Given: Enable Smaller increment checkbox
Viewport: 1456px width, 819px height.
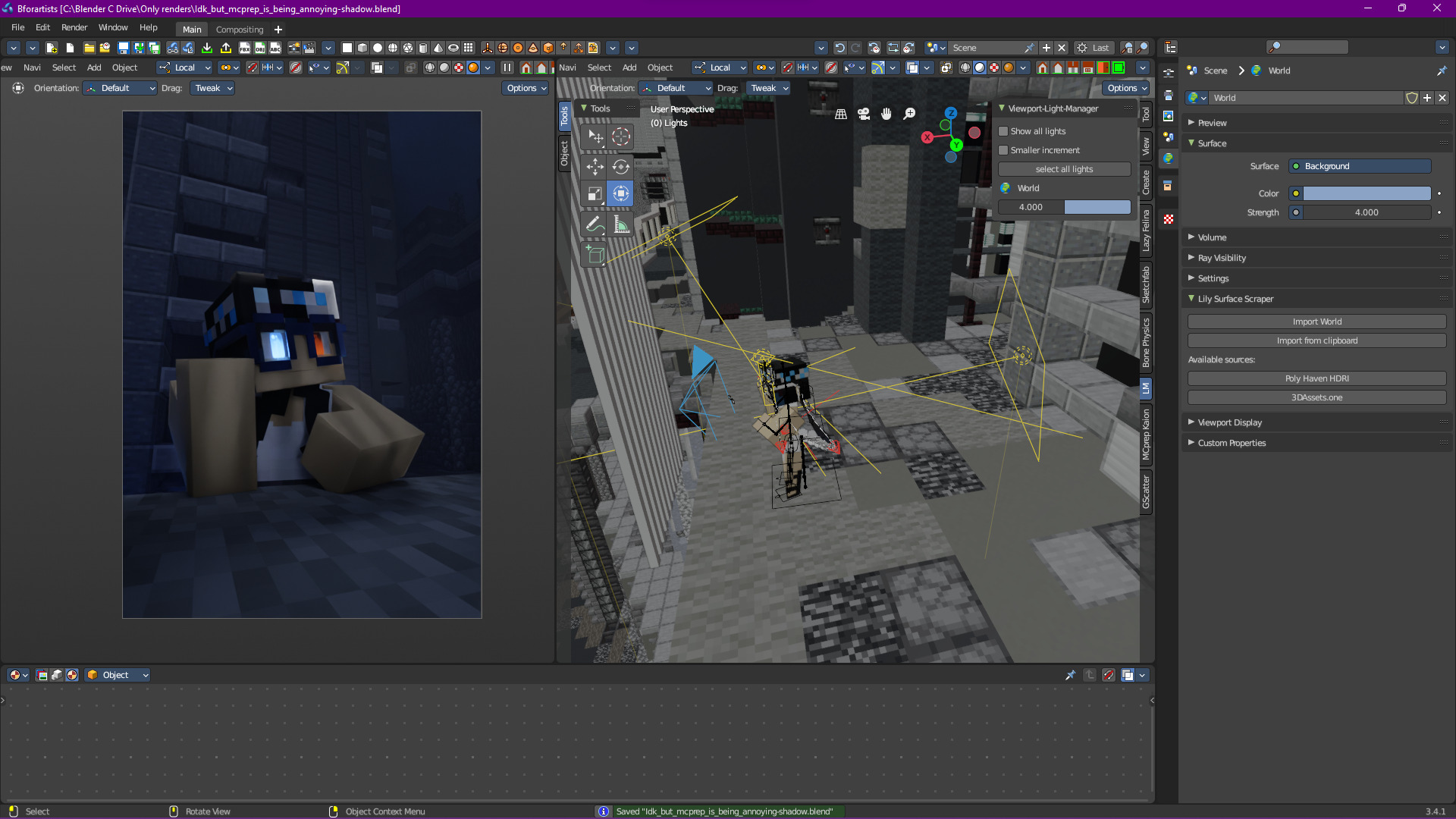Looking at the screenshot, I should [1003, 150].
